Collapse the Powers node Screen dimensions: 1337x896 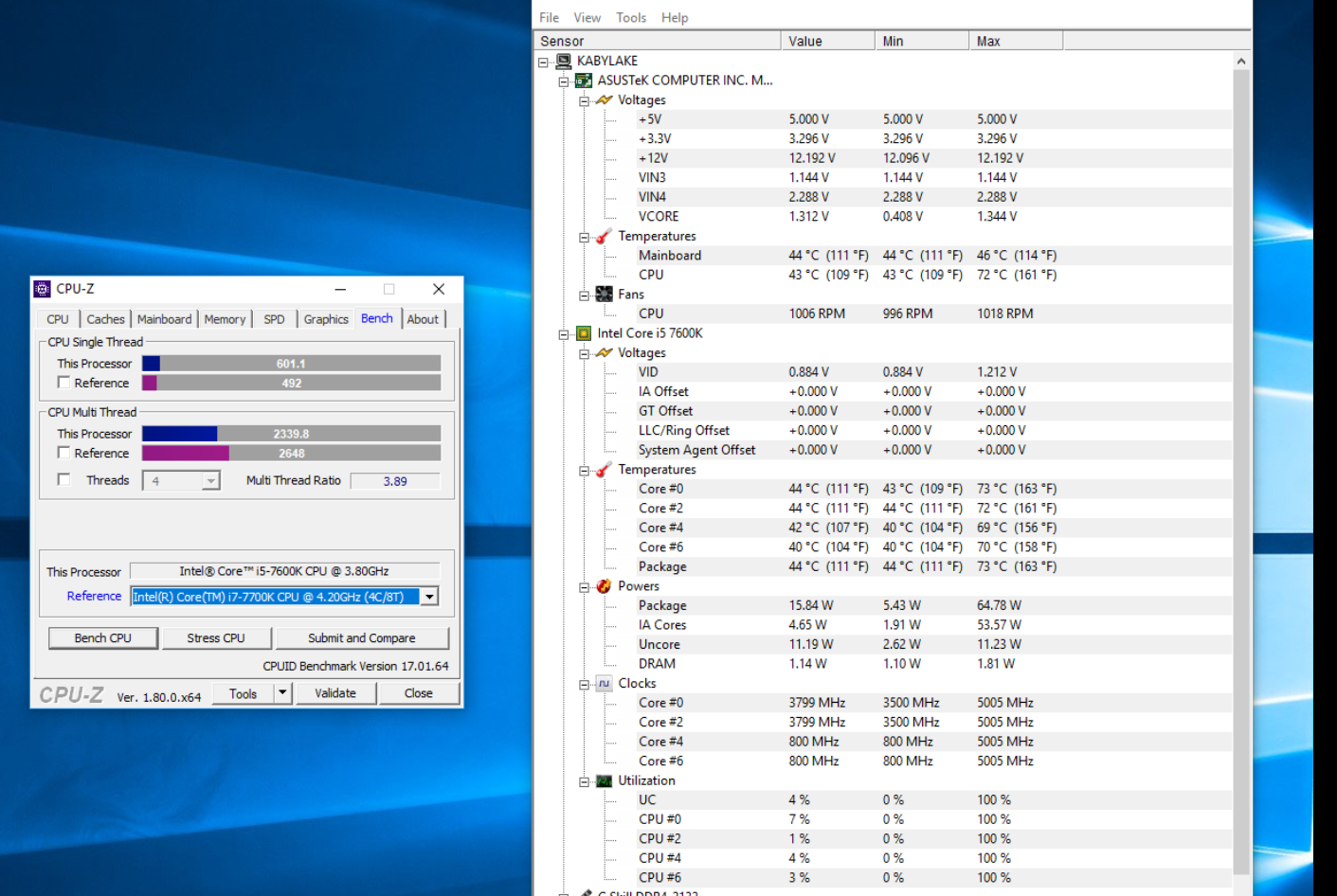[585, 587]
